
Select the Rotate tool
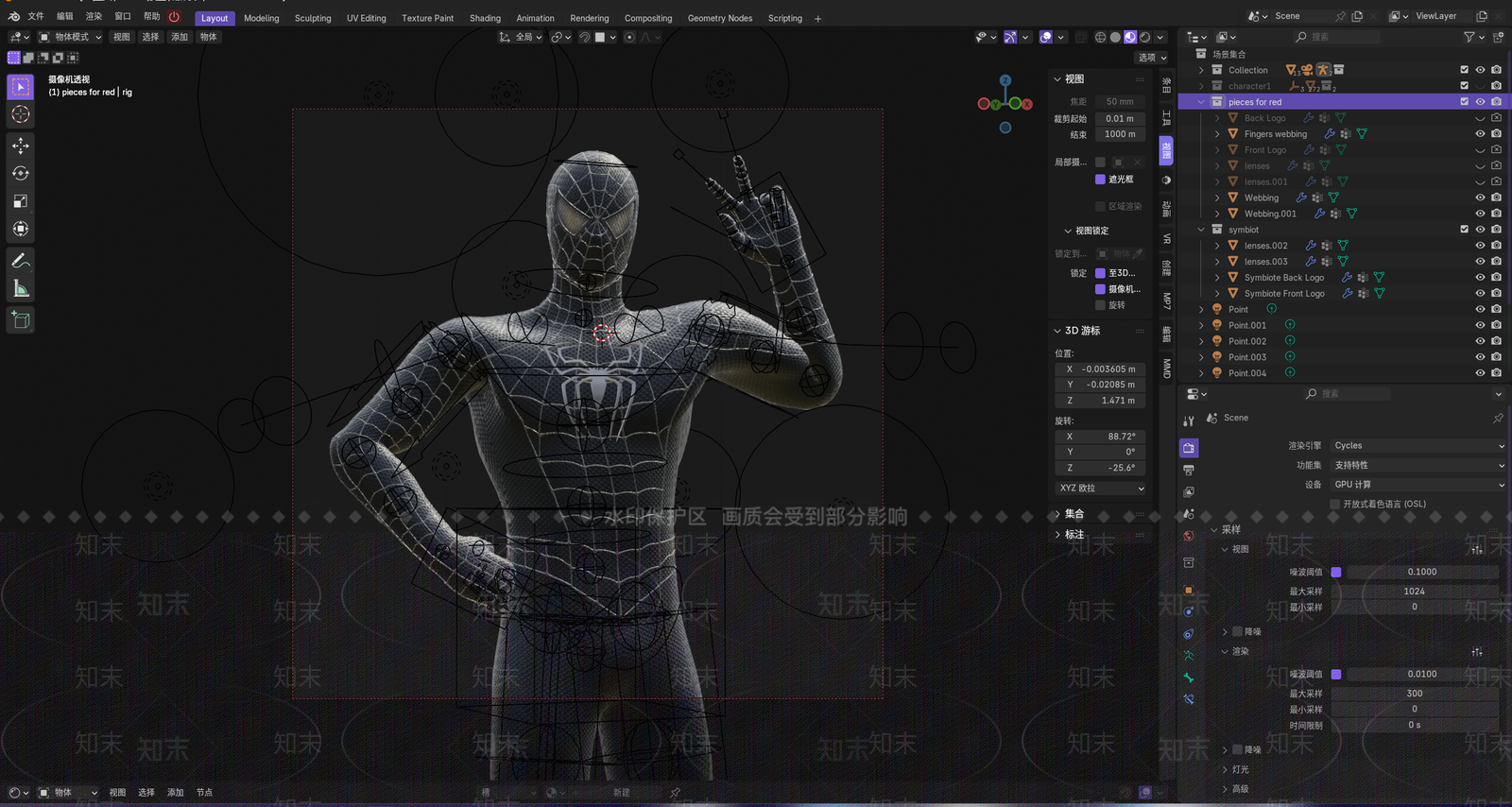click(21, 173)
